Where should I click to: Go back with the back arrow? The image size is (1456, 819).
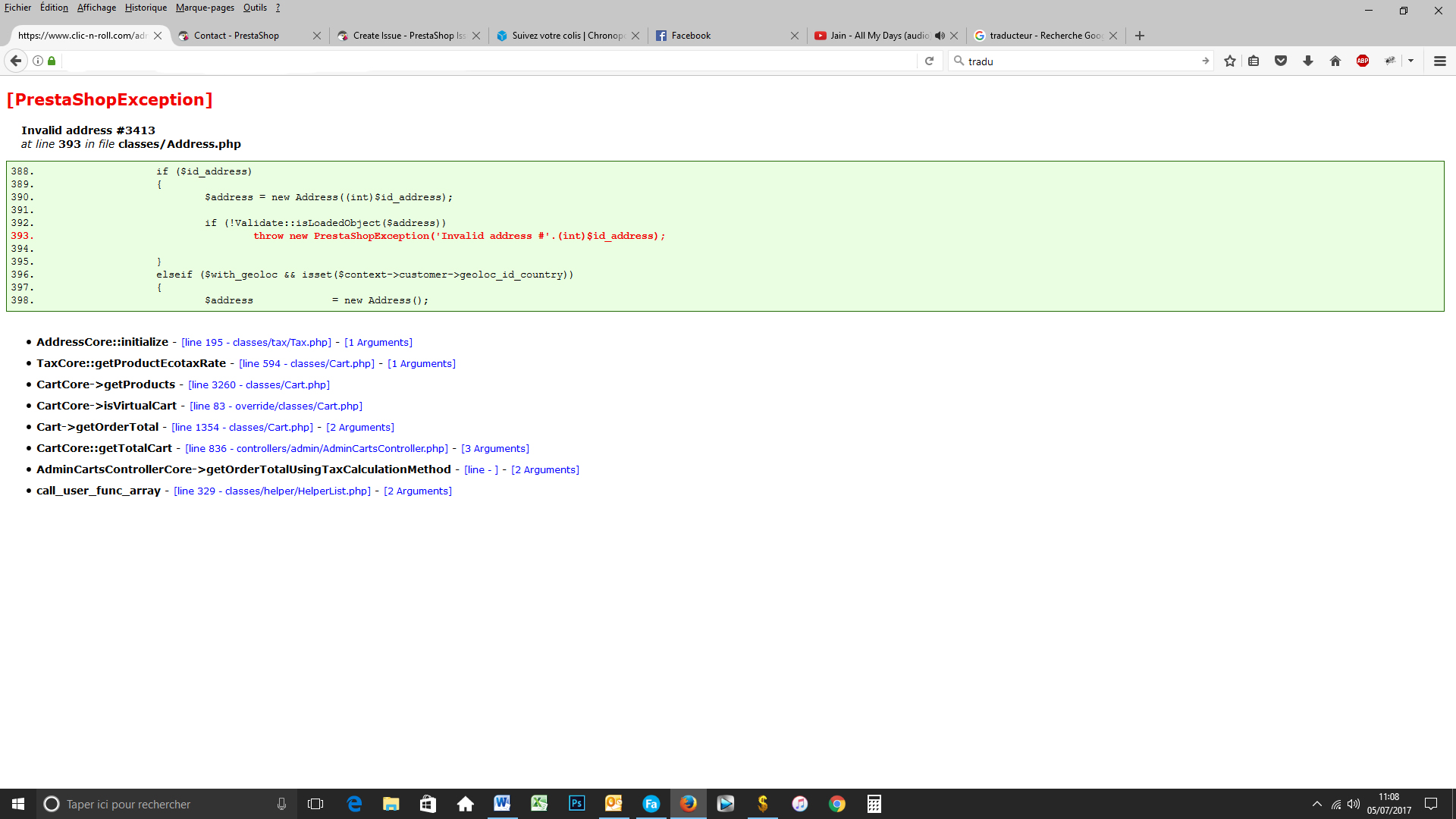pos(16,61)
